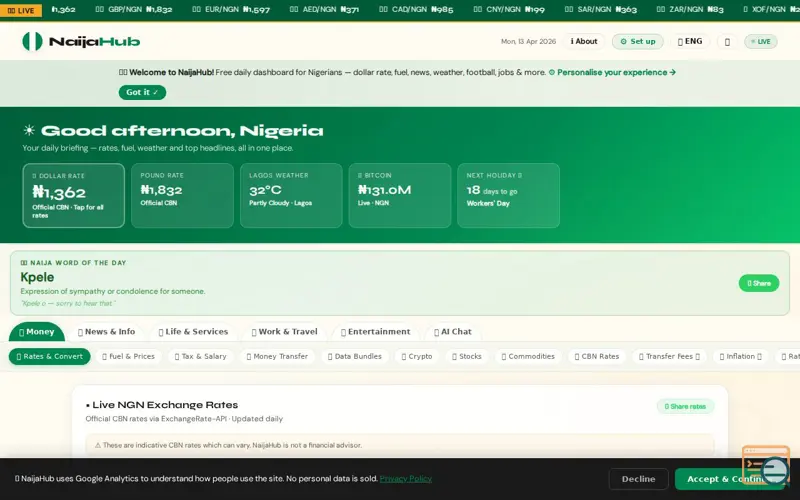Select the Fuel & Prices sub-tab
800x500 pixels.
pyautogui.click(x=129, y=357)
